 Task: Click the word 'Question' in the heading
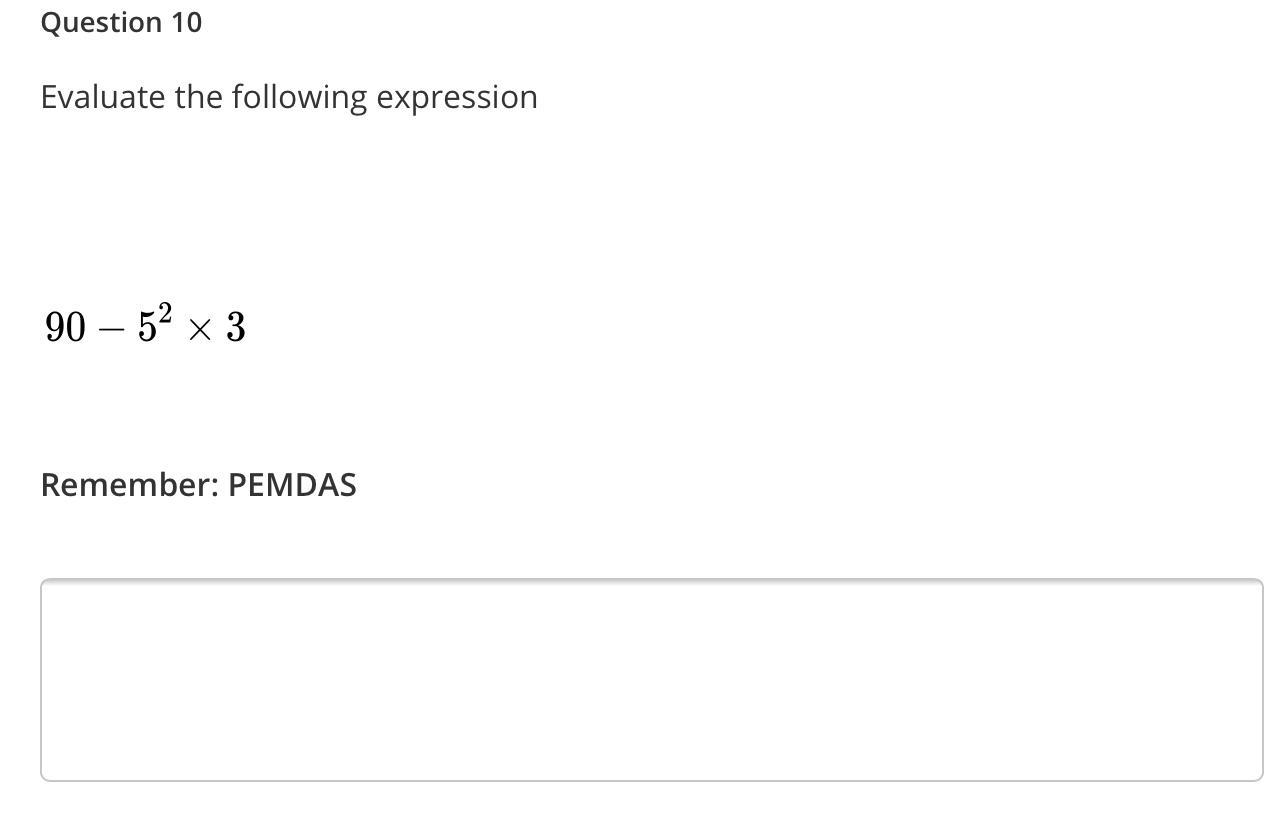click(x=102, y=23)
